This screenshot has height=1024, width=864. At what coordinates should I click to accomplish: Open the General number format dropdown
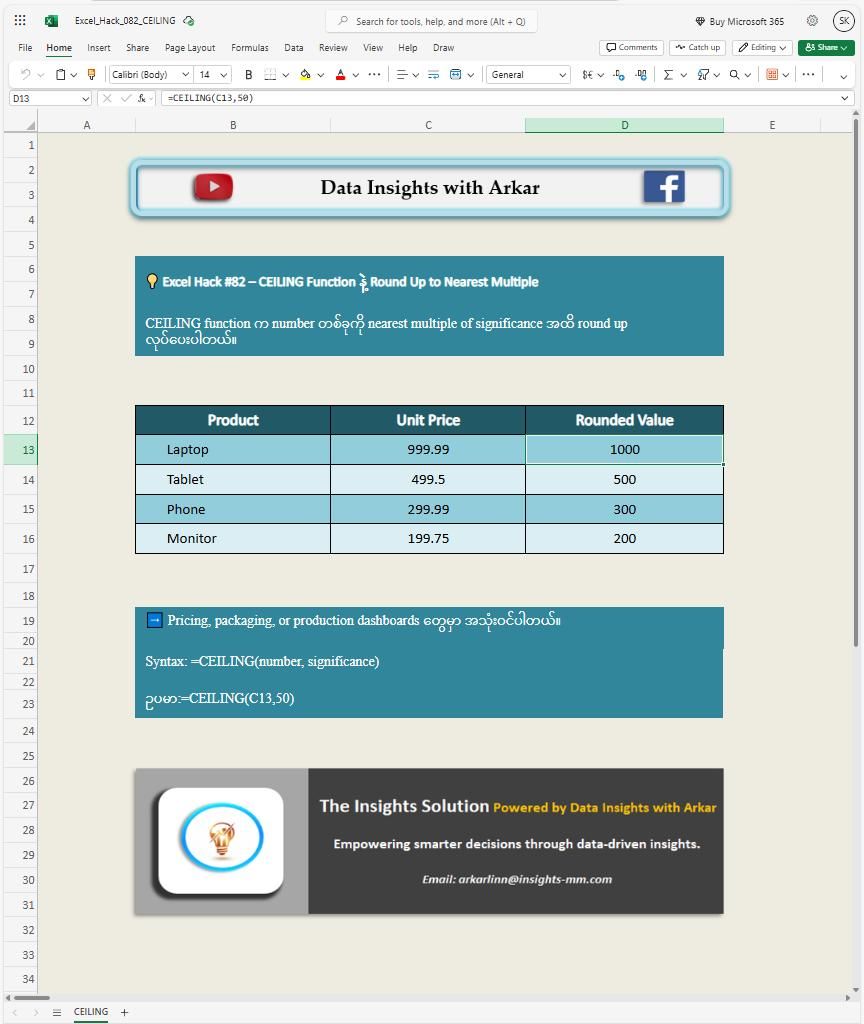tap(527, 74)
